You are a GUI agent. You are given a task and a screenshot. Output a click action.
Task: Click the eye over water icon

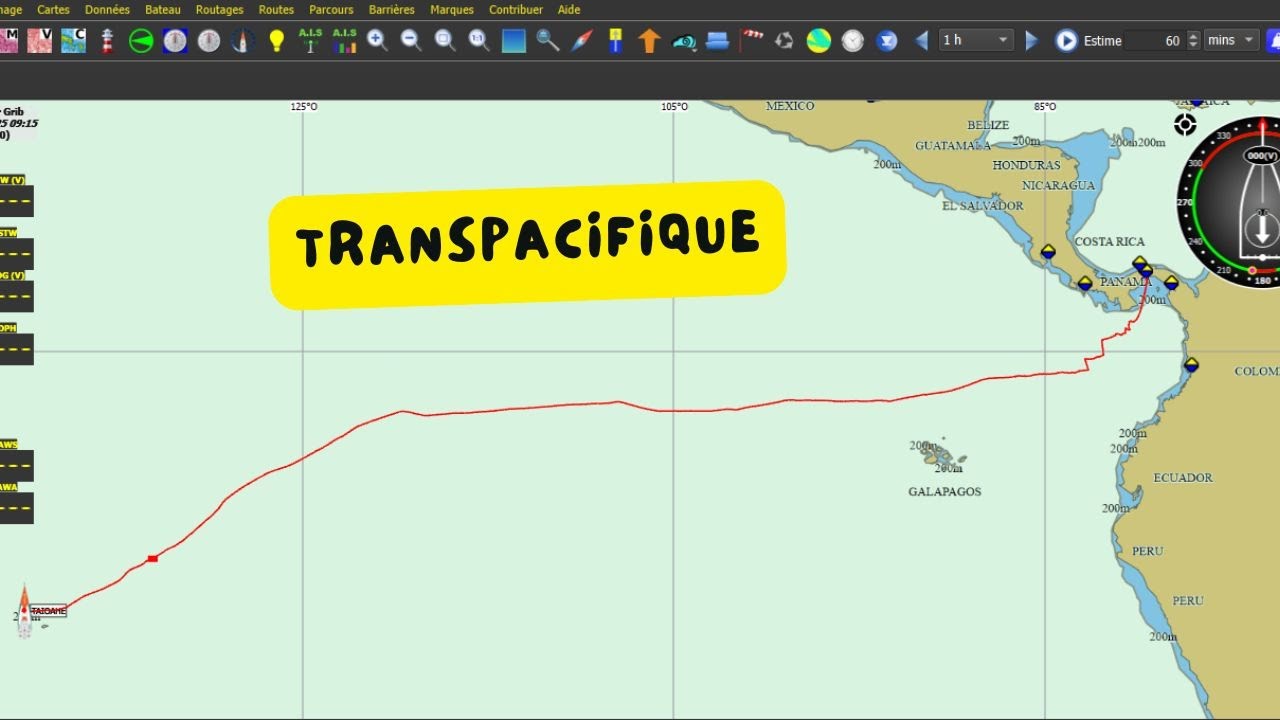(x=684, y=41)
